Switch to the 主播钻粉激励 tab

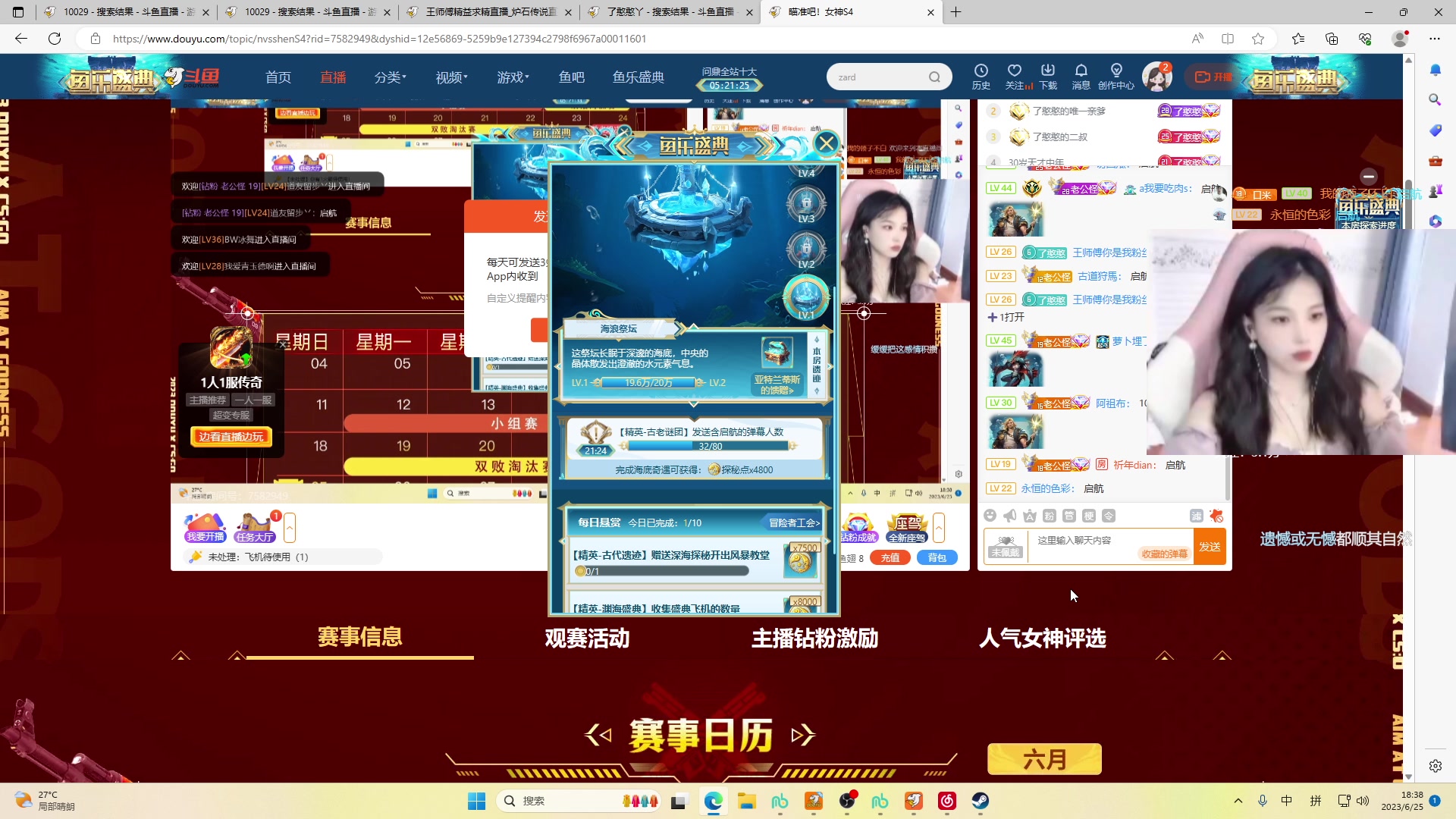(815, 638)
